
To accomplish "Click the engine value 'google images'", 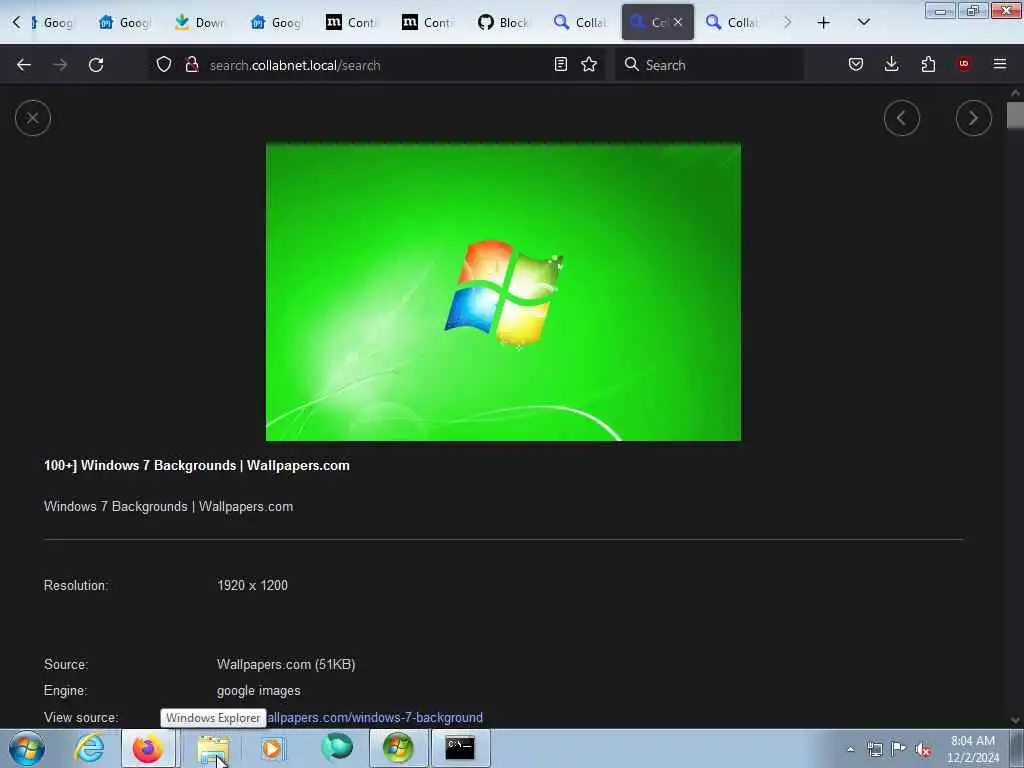I will tap(259, 691).
